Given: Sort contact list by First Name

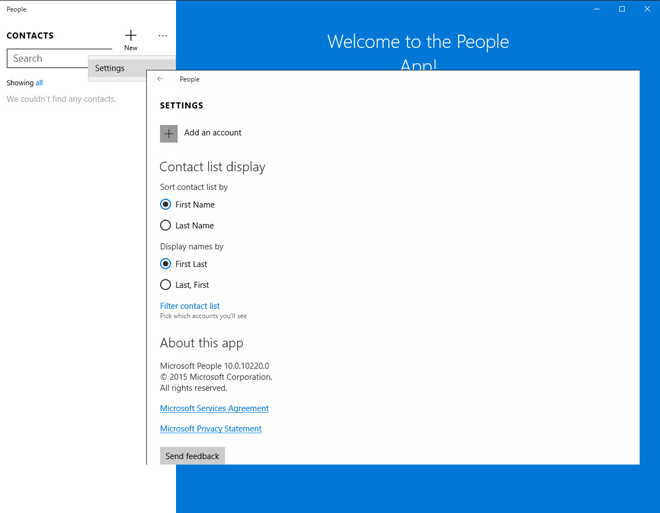Looking at the screenshot, I should click(166, 205).
